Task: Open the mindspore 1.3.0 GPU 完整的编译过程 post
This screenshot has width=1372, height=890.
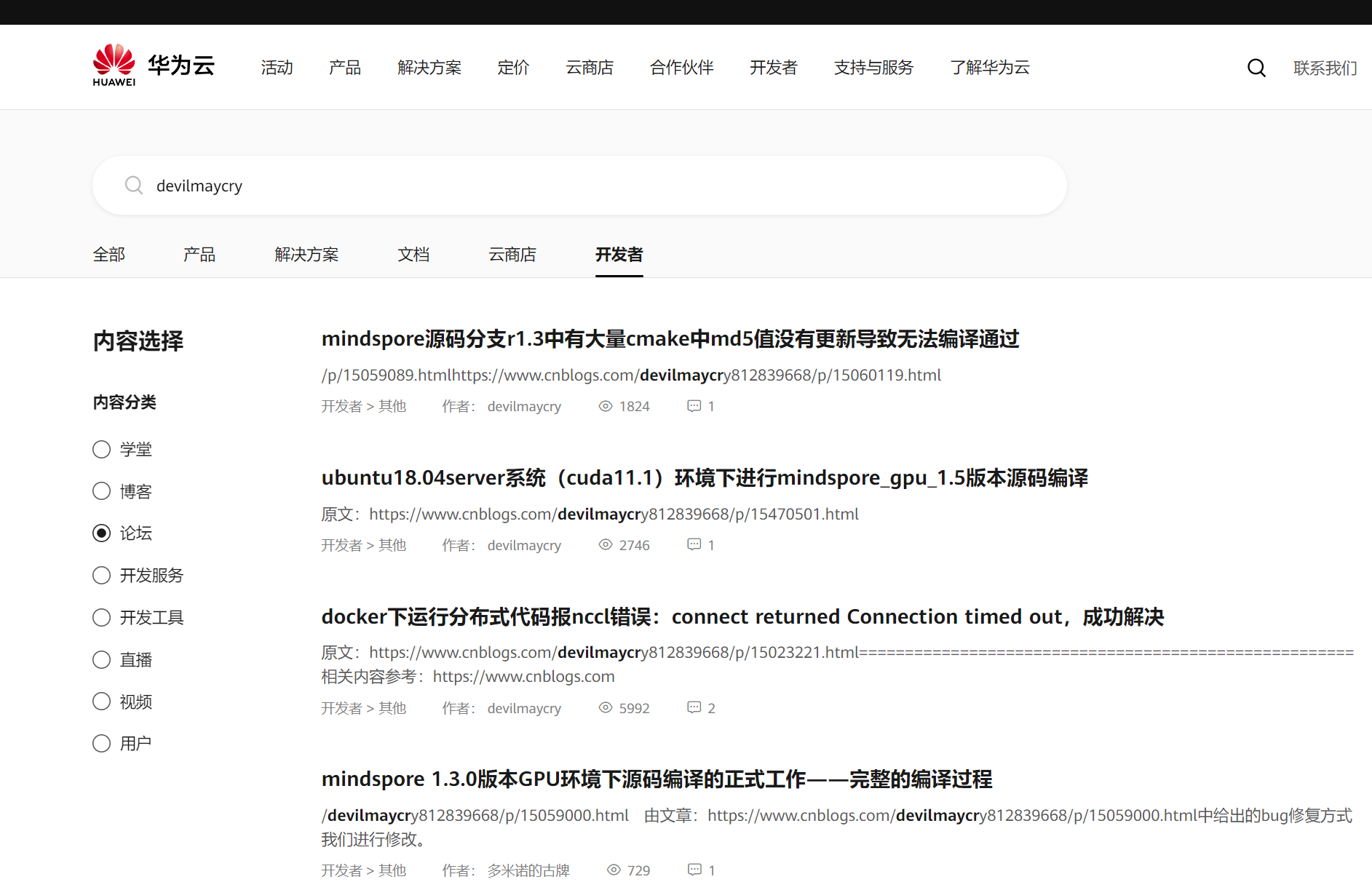Action: click(x=657, y=779)
